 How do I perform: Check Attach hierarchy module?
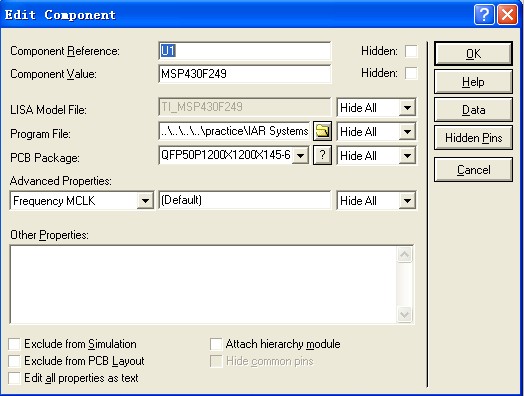[216, 344]
